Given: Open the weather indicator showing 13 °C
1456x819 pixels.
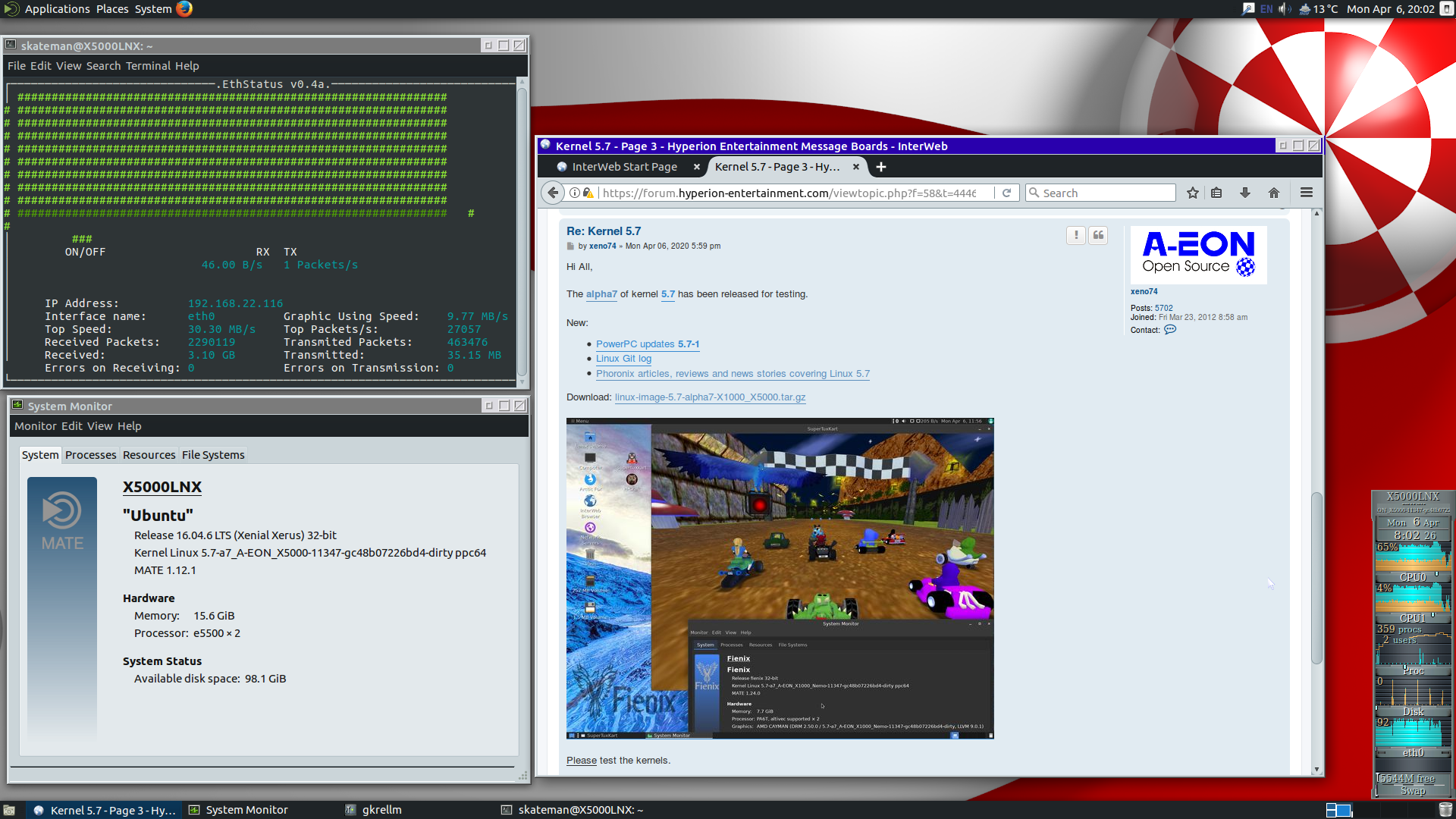Looking at the screenshot, I should point(1318,9).
